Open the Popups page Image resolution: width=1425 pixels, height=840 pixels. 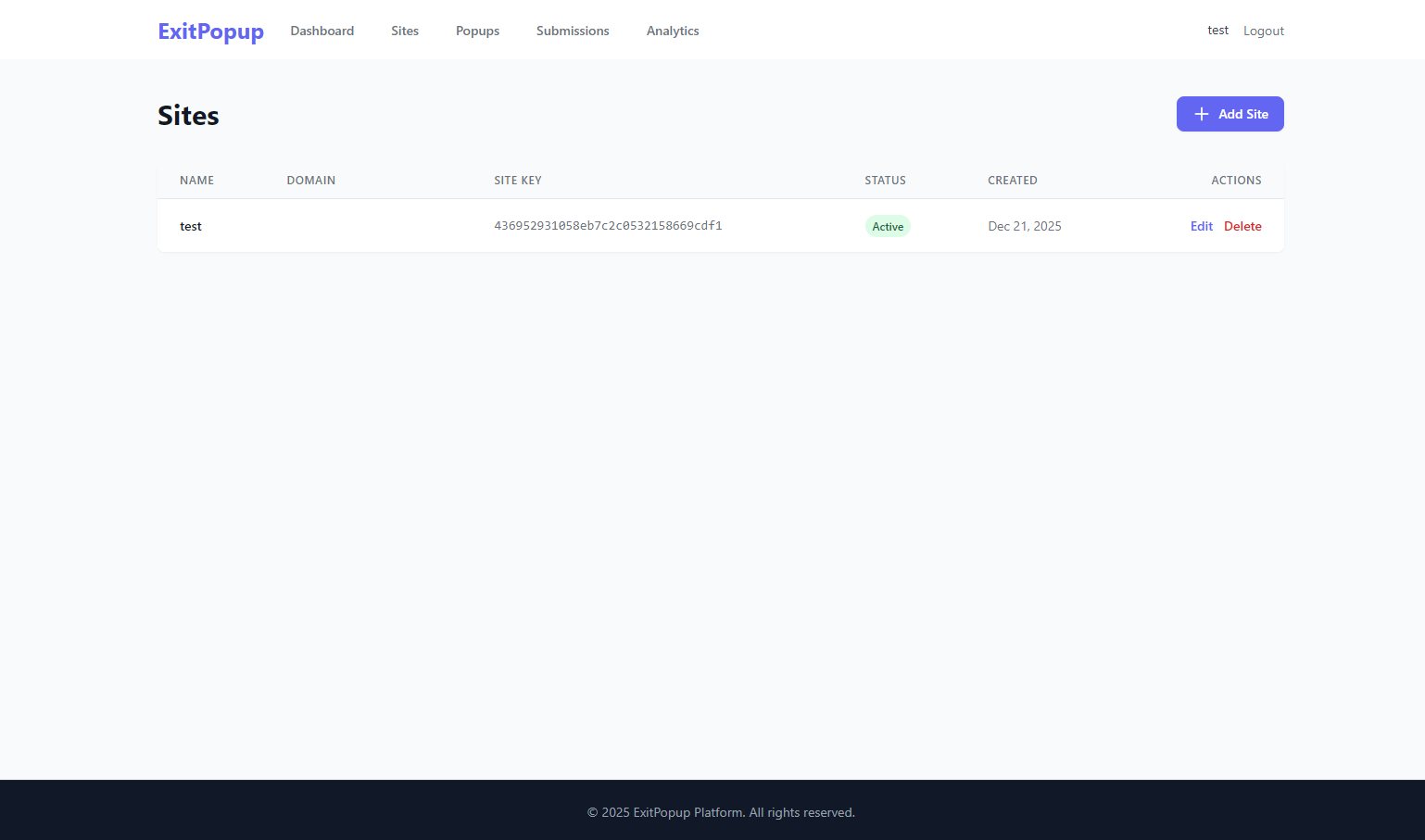[477, 31]
